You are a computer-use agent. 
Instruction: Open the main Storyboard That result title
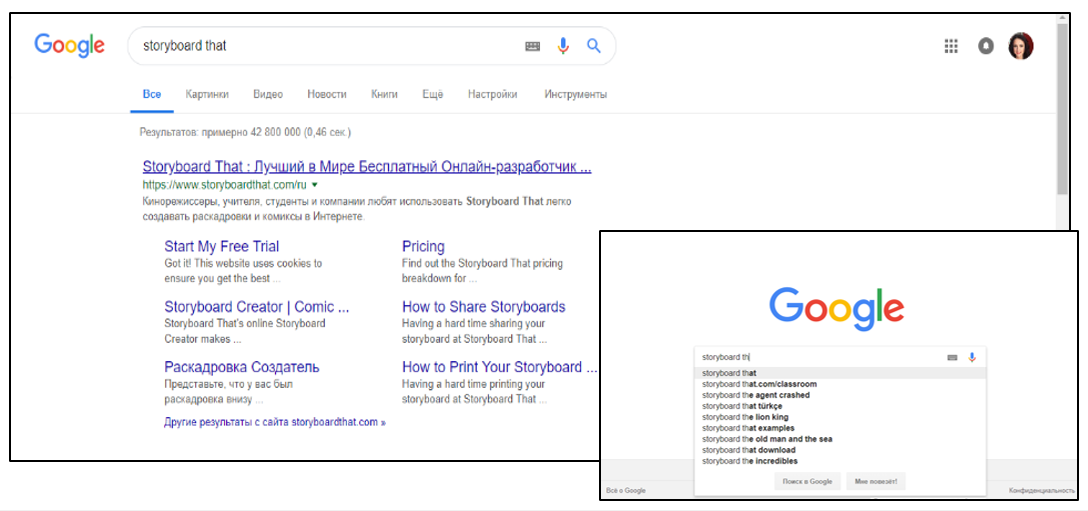pyautogui.click(x=367, y=167)
